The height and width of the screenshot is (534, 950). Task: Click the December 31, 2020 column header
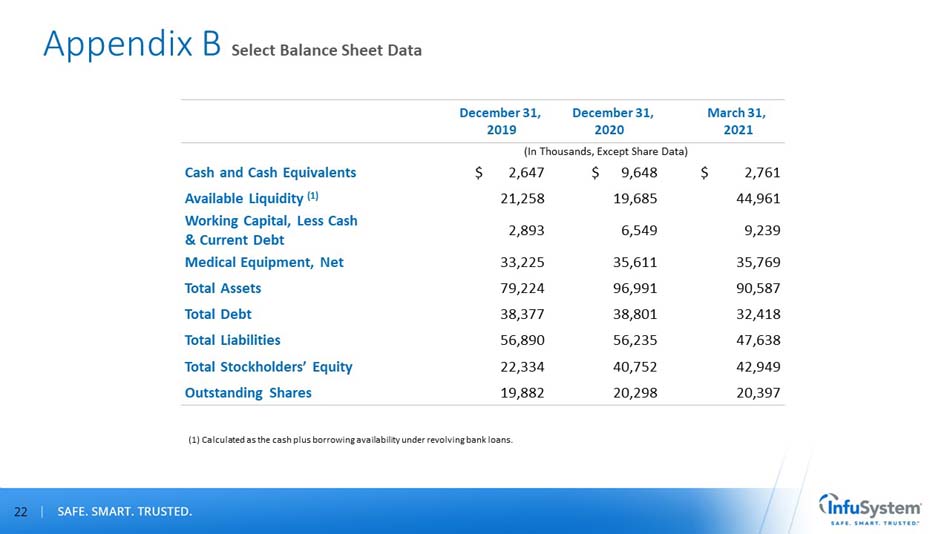coord(612,122)
